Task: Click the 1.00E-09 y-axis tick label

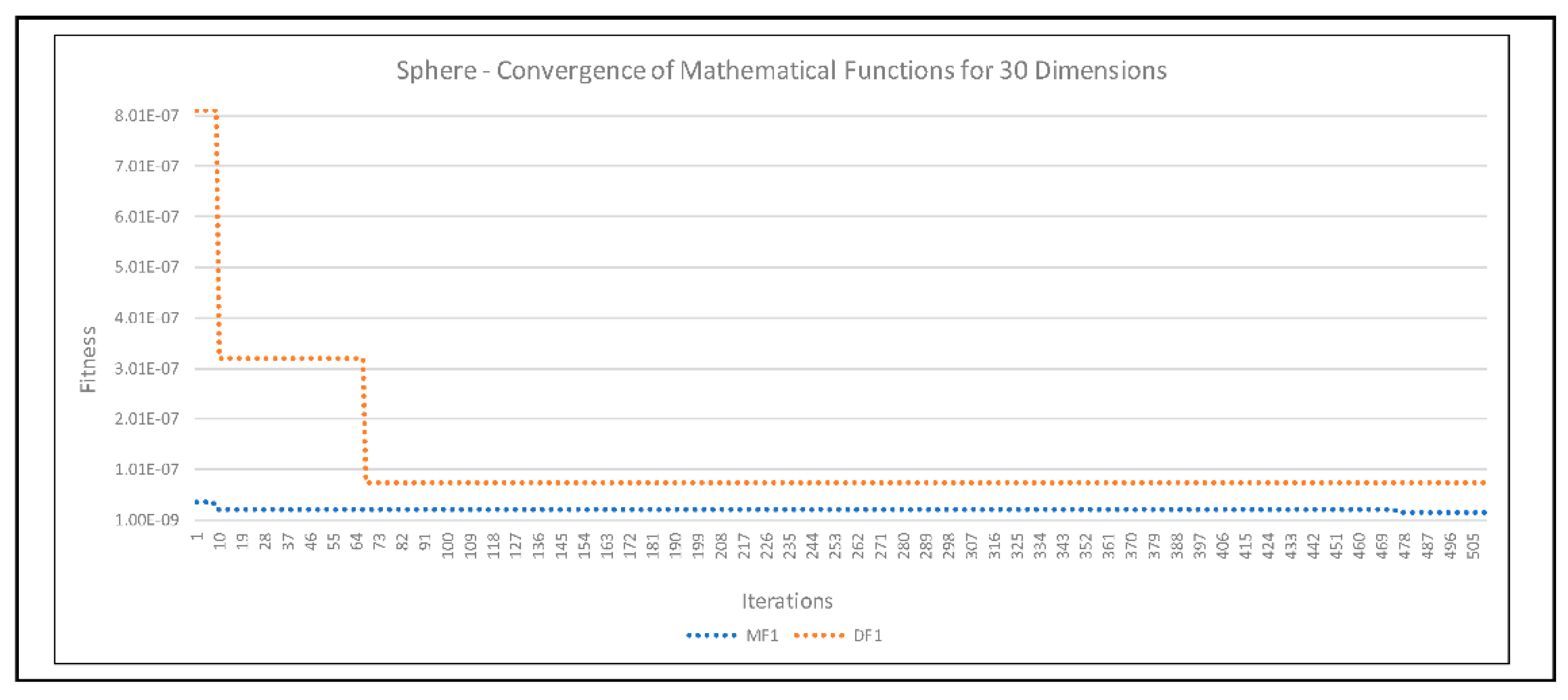Action: click(x=147, y=520)
